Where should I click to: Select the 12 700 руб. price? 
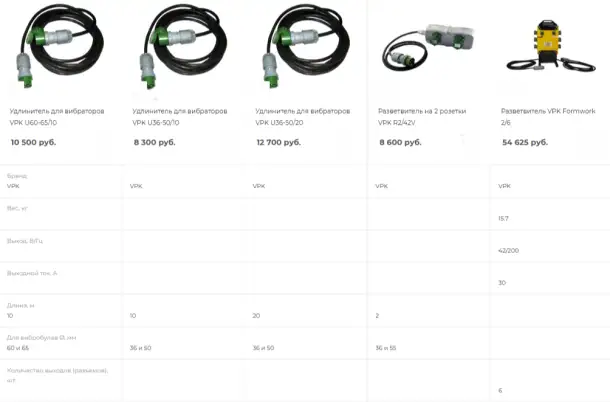[279, 142]
